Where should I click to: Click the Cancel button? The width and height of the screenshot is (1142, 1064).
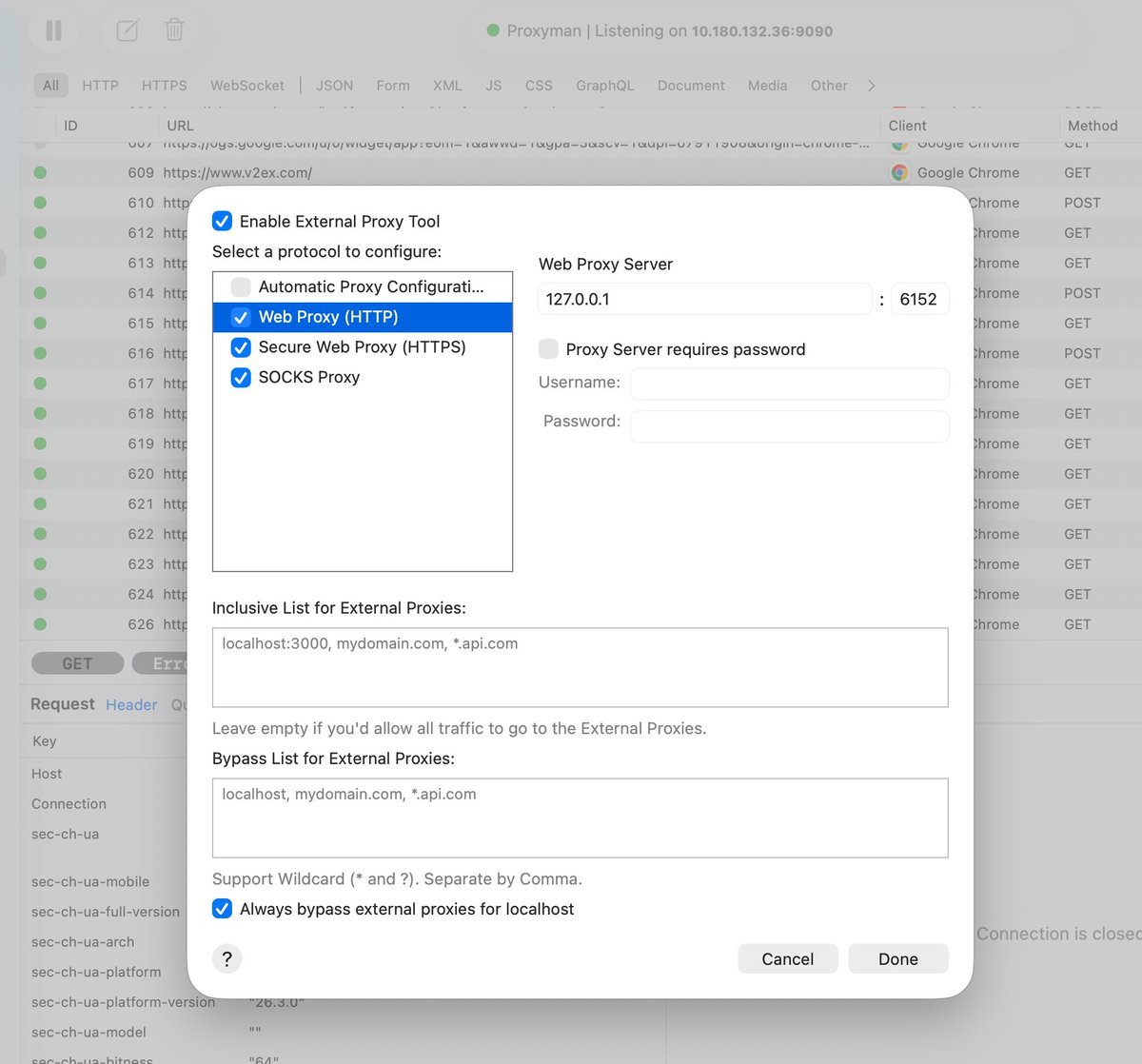(x=787, y=958)
